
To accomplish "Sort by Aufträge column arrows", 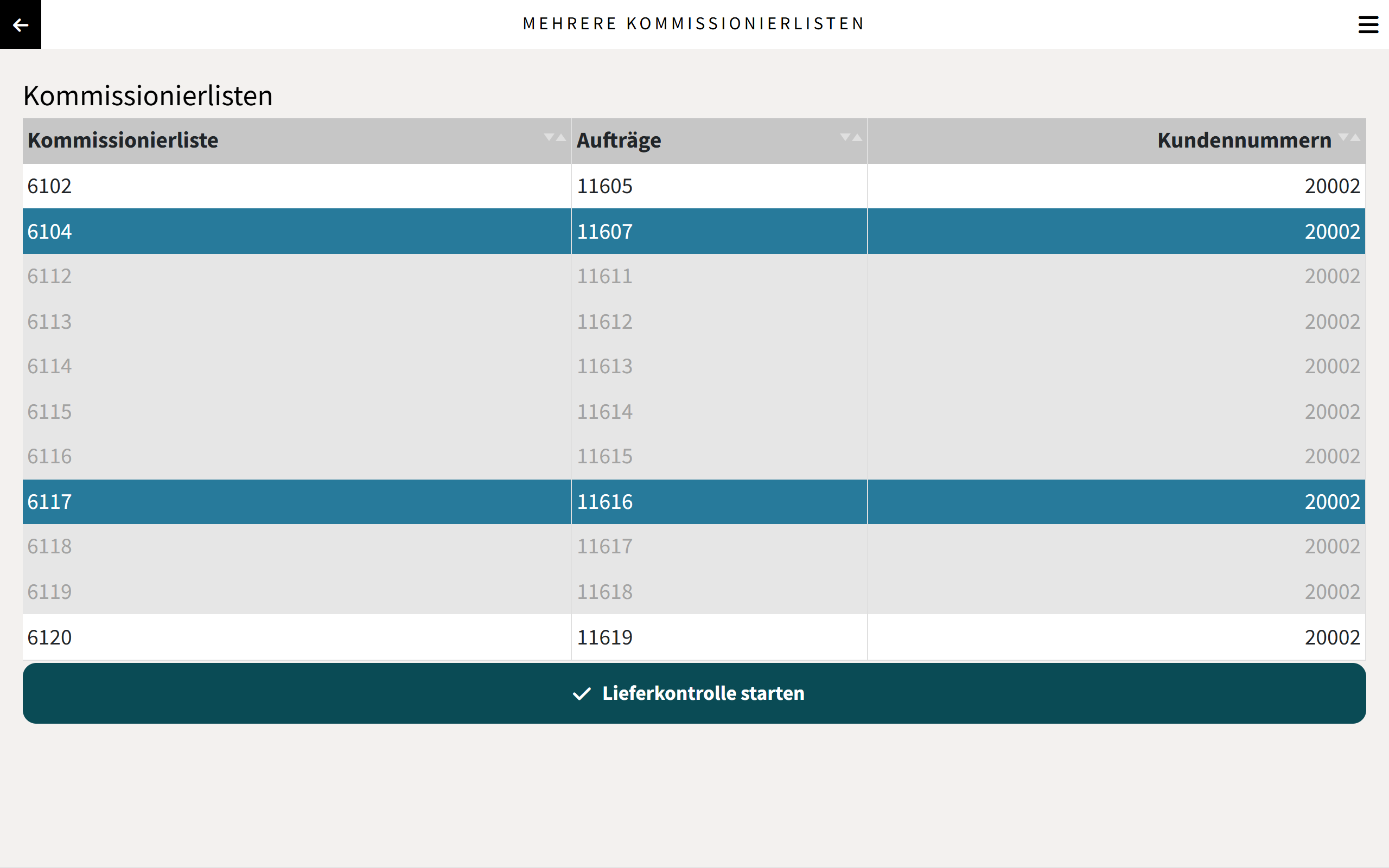I will pyautogui.click(x=851, y=137).
